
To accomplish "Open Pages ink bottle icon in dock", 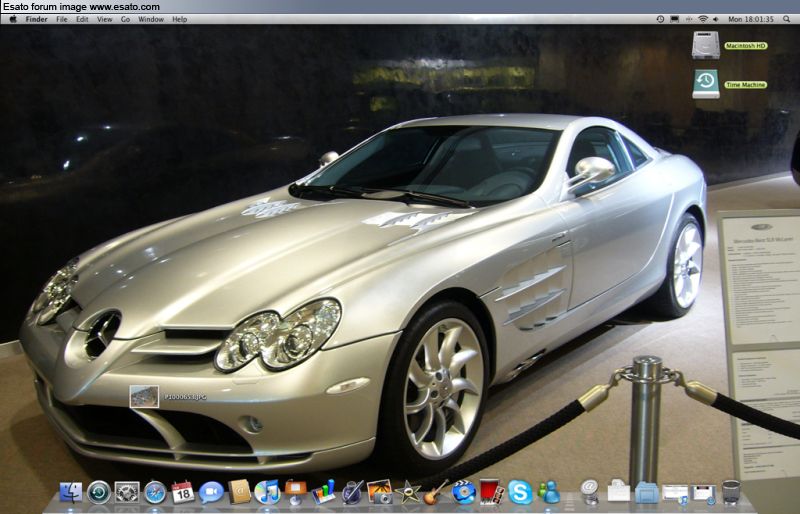I will click(352, 492).
